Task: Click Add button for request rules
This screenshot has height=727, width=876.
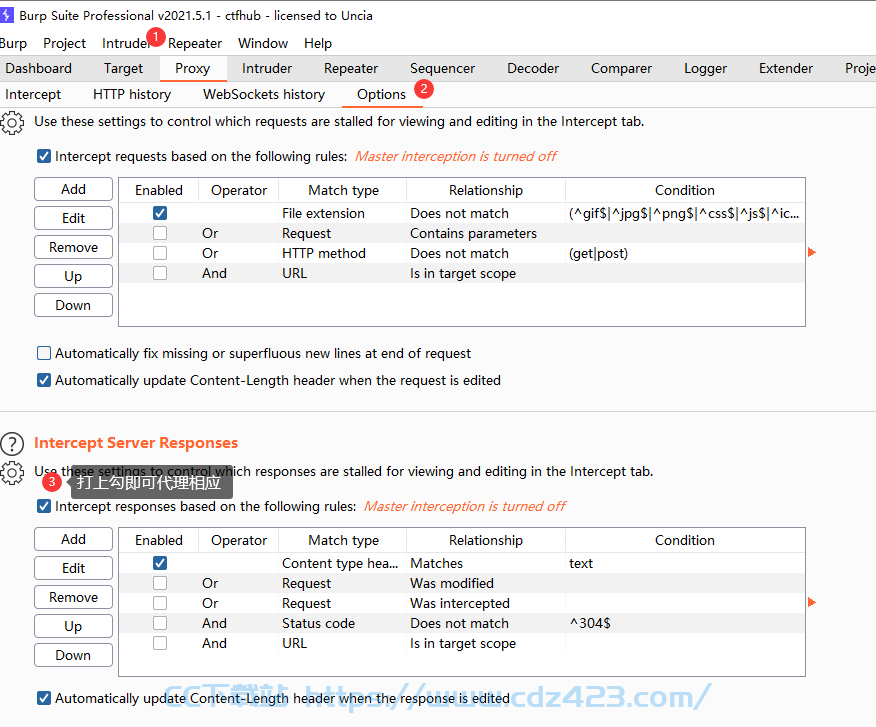Action: pos(73,189)
